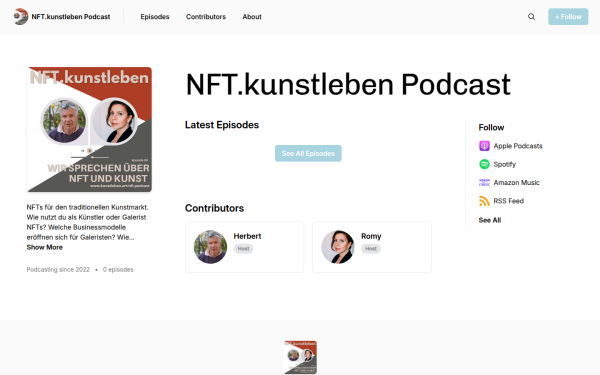
Task: Click 'Podcasting since 2022' text
Action: (58, 270)
